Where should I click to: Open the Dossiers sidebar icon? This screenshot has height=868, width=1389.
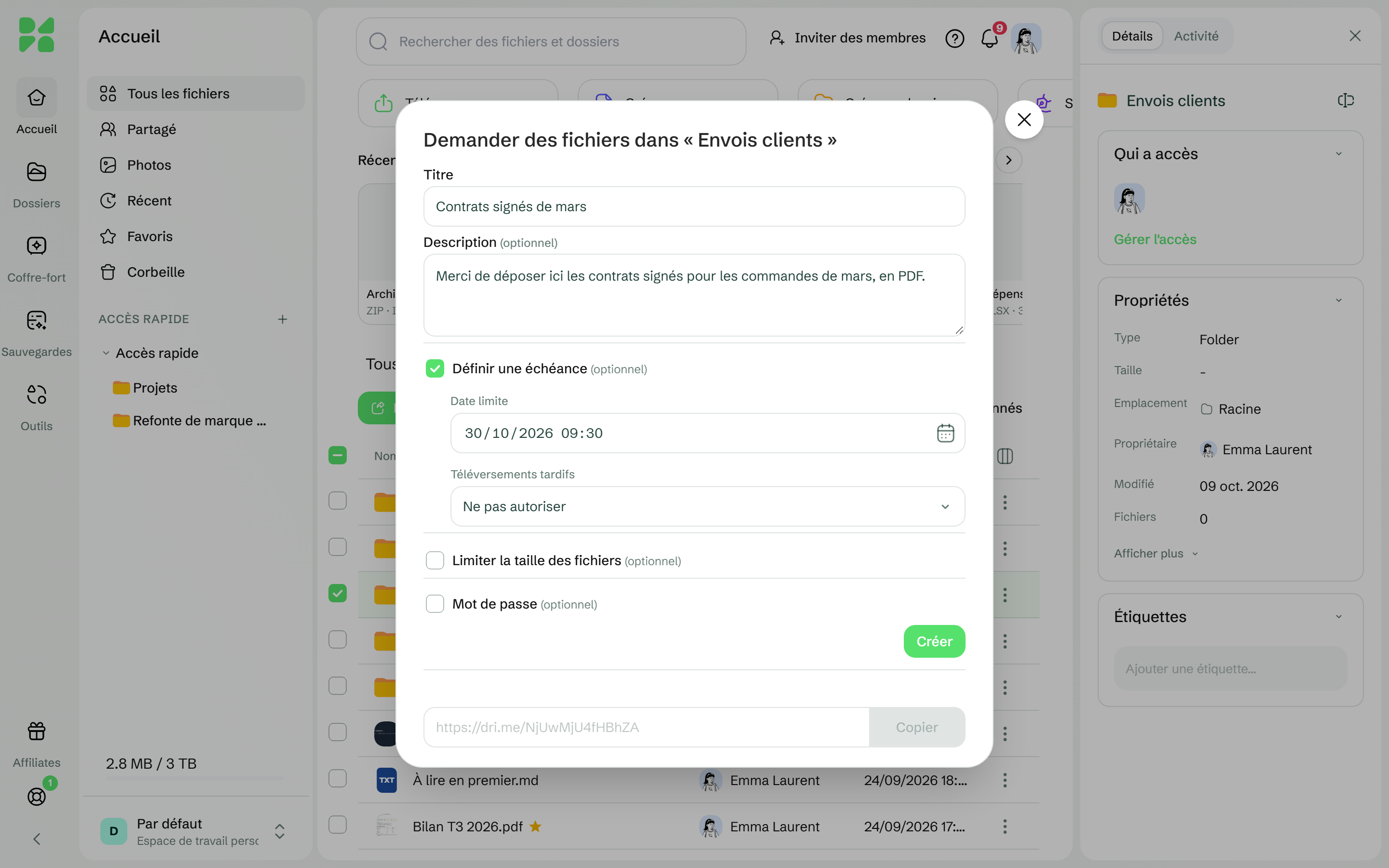click(36, 172)
